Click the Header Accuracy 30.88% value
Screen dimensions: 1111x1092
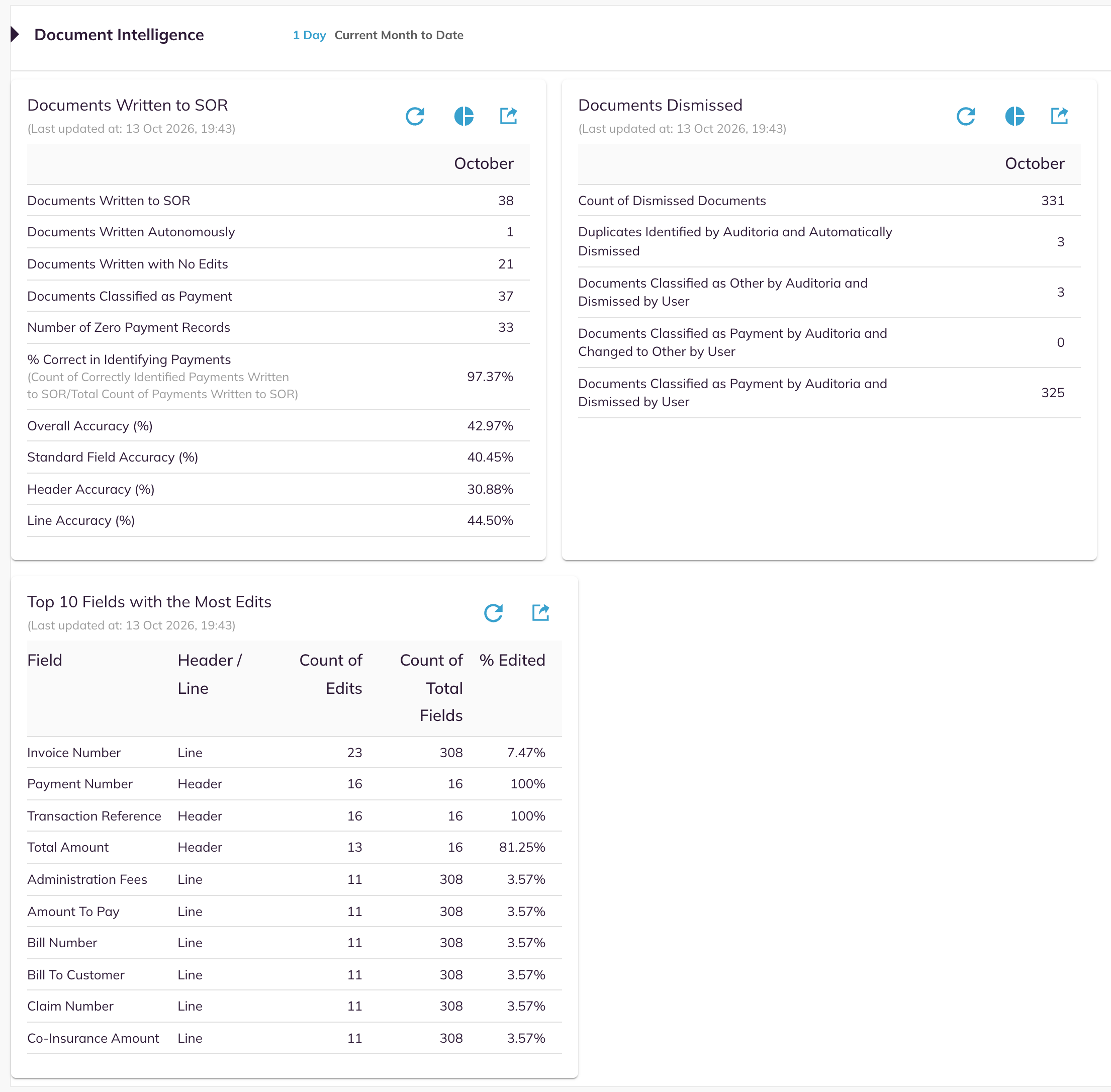pyautogui.click(x=490, y=489)
